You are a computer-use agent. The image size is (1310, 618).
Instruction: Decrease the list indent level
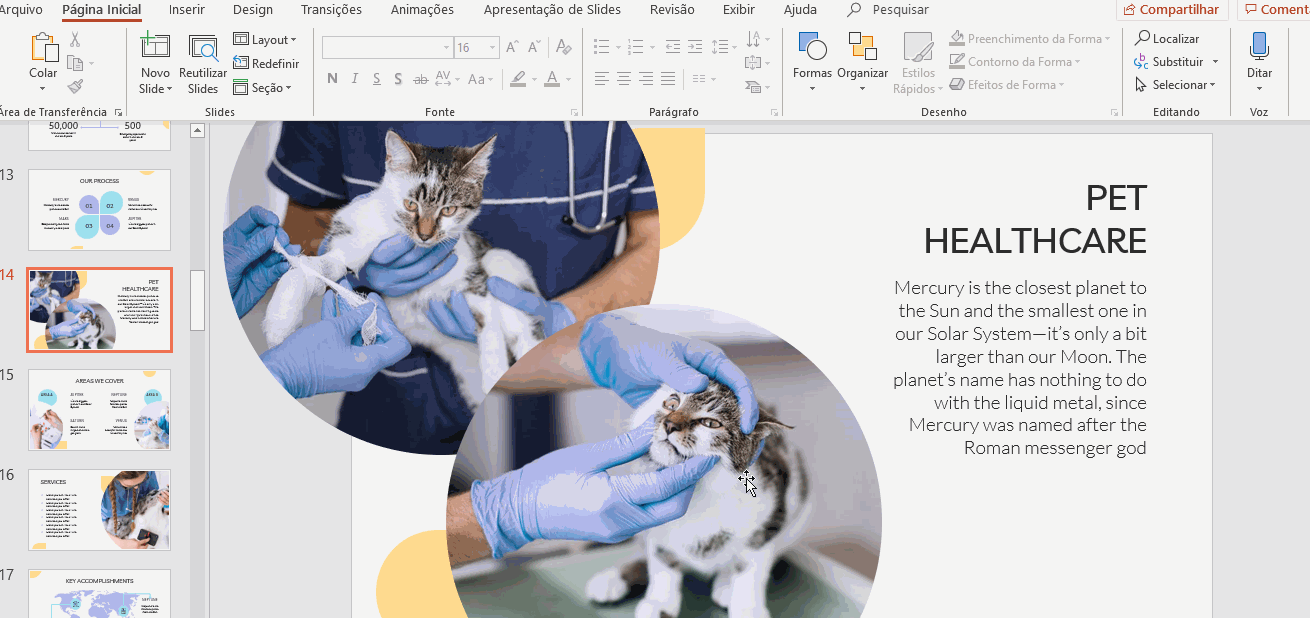(672, 47)
